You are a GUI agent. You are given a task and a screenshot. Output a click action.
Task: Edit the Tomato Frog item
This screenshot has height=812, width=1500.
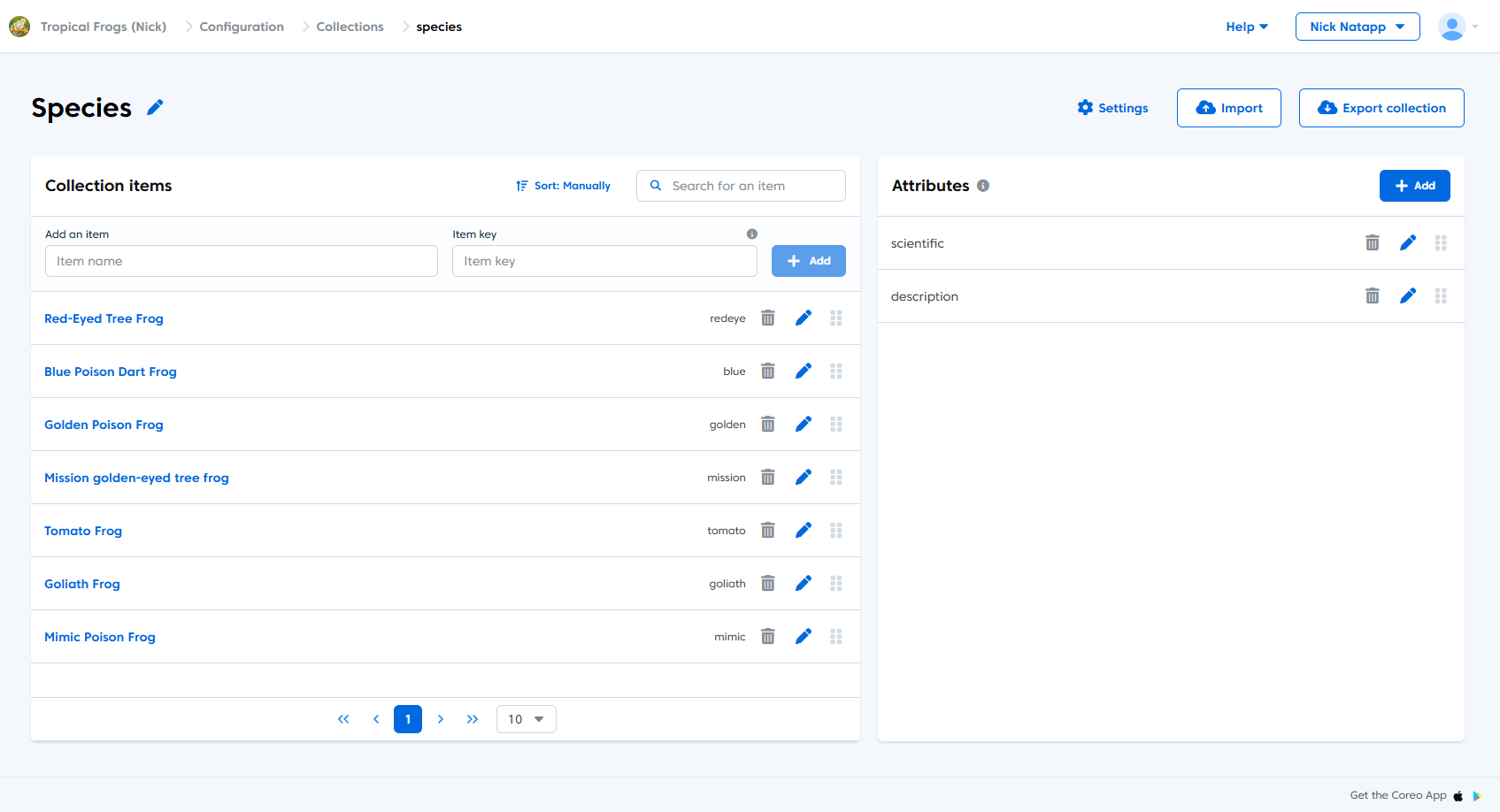[804, 531]
